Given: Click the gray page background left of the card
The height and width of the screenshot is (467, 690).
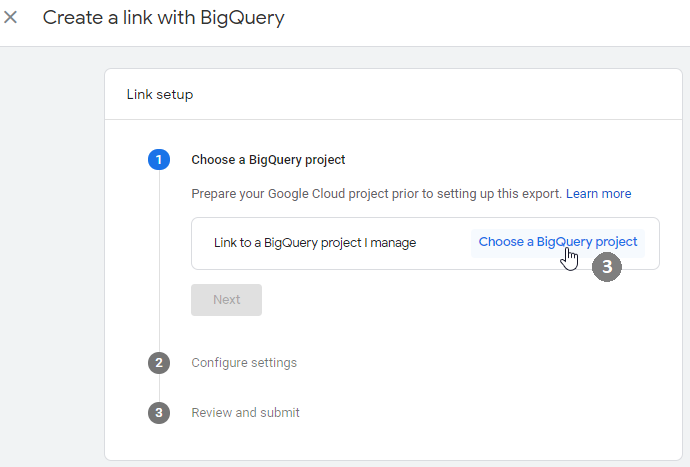Looking at the screenshot, I should (50, 250).
